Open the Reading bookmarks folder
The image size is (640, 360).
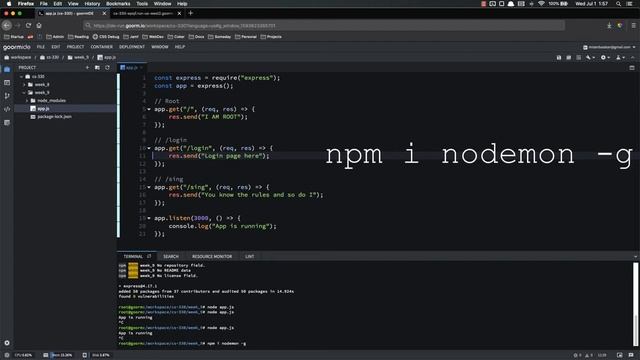coord(78,37)
